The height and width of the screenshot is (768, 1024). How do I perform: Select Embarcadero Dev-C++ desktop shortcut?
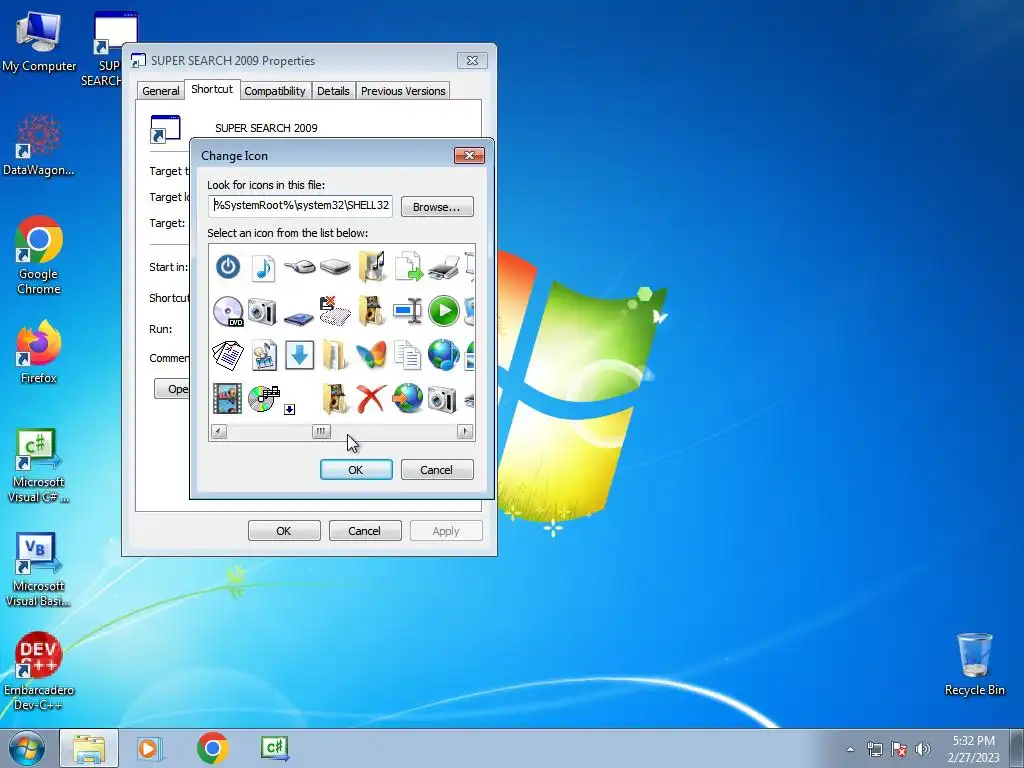pos(39,671)
